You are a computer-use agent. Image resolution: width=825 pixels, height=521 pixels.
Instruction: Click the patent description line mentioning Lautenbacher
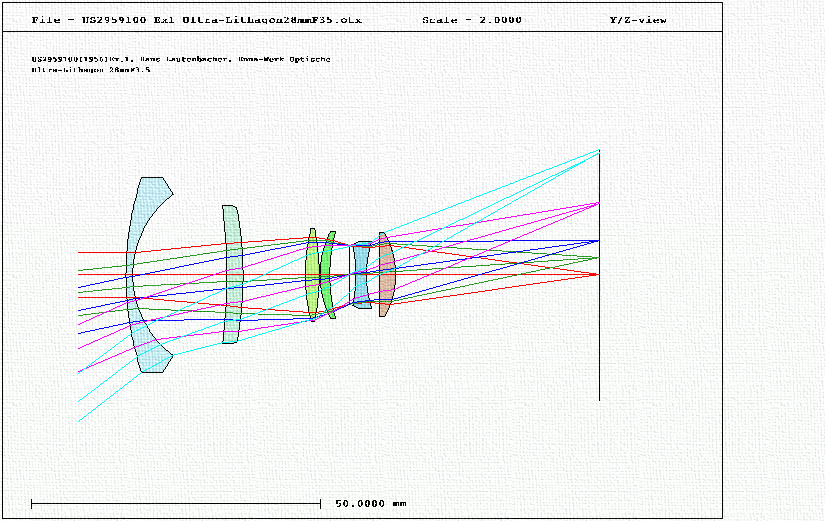[181, 59]
